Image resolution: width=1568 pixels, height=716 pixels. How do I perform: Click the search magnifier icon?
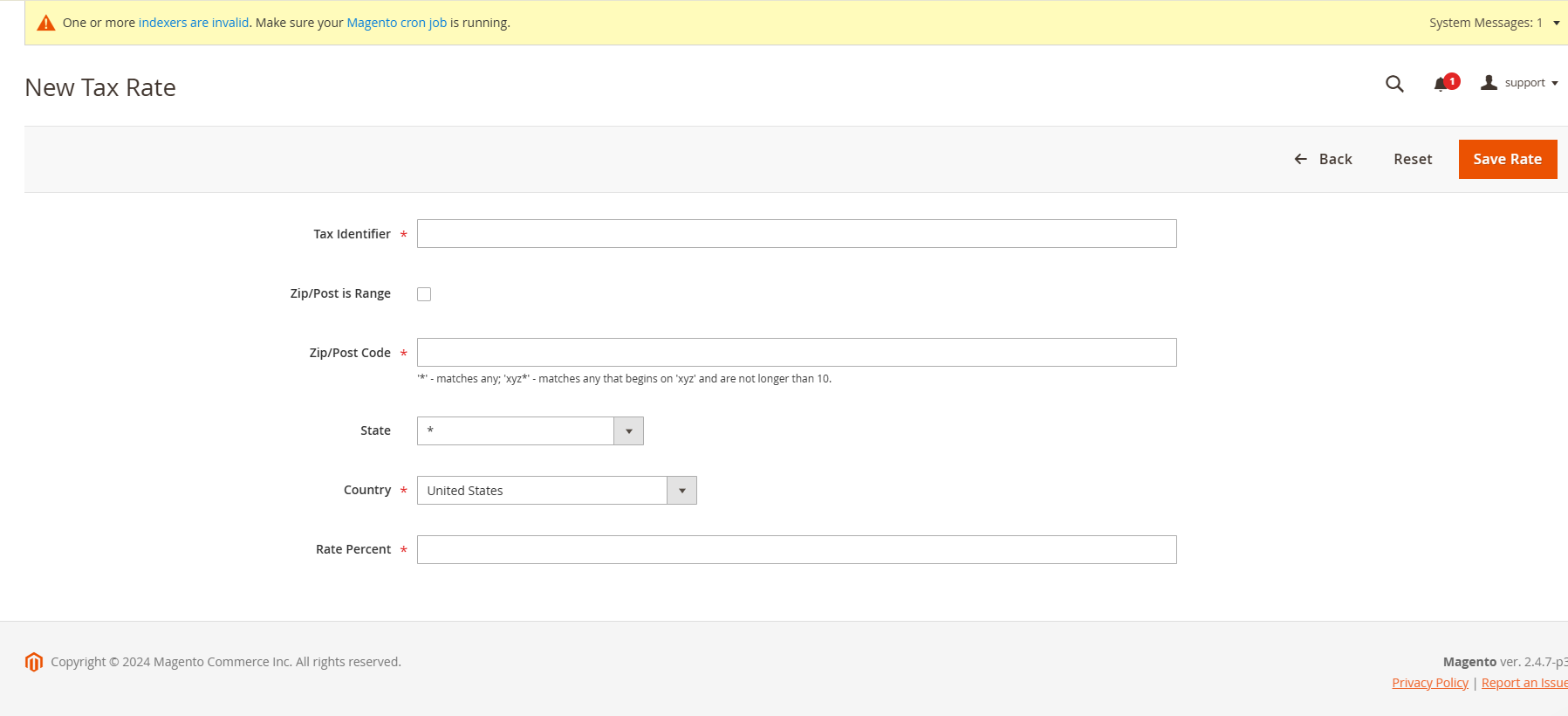point(1394,84)
